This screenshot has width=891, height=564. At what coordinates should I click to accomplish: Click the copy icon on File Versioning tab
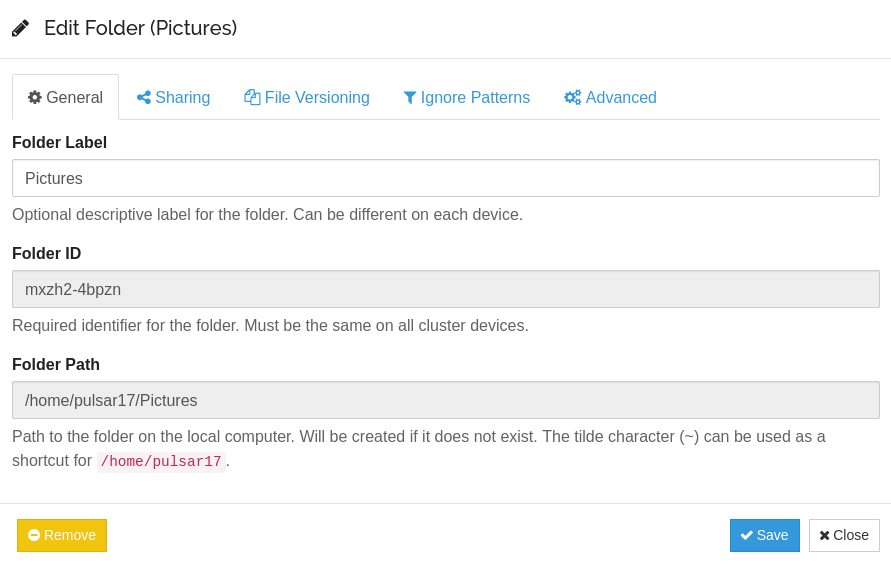[x=252, y=97]
